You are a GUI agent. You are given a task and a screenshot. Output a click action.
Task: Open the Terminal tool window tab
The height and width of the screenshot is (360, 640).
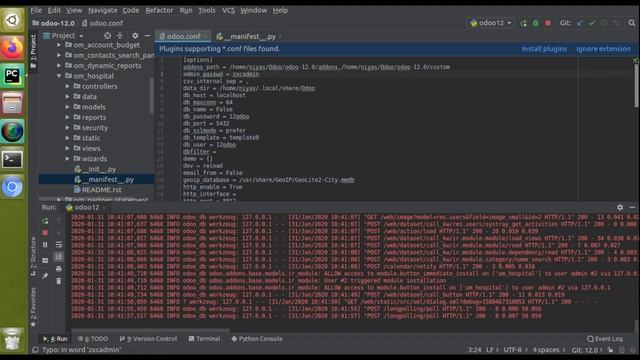(204, 339)
